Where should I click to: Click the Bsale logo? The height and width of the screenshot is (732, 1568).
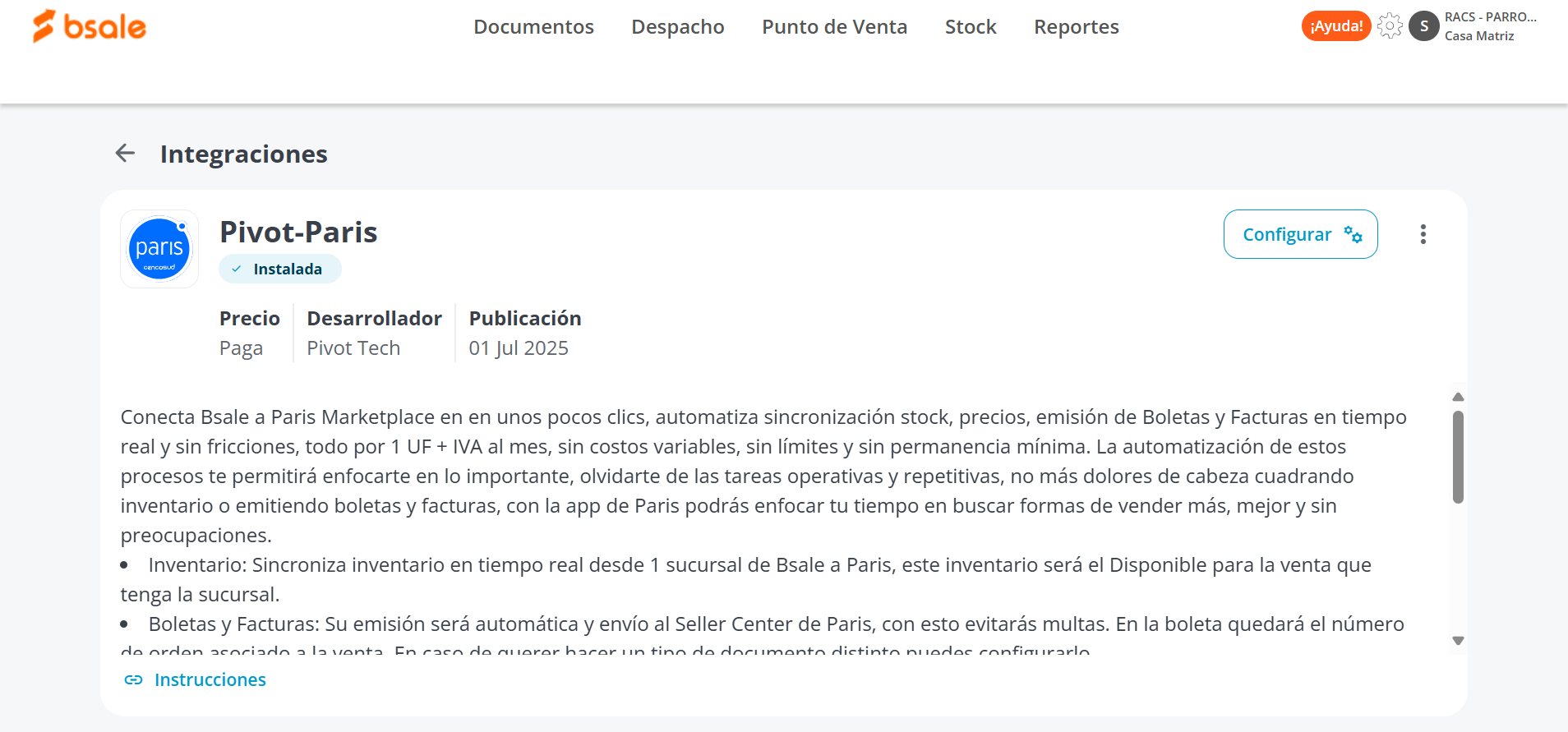pyautogui.click(x=89, y=26)
